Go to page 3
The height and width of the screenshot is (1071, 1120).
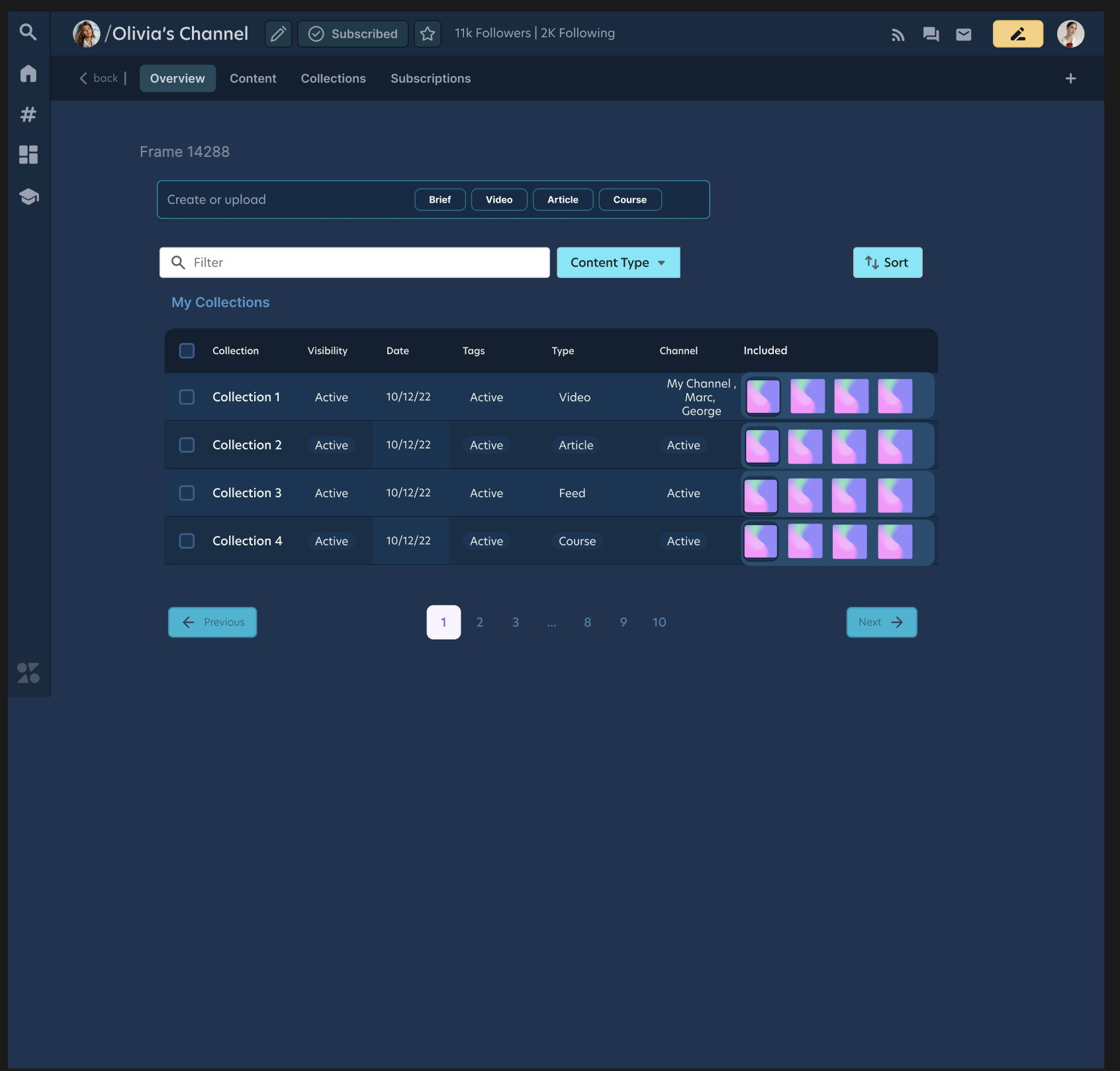(x=516, y=622)
